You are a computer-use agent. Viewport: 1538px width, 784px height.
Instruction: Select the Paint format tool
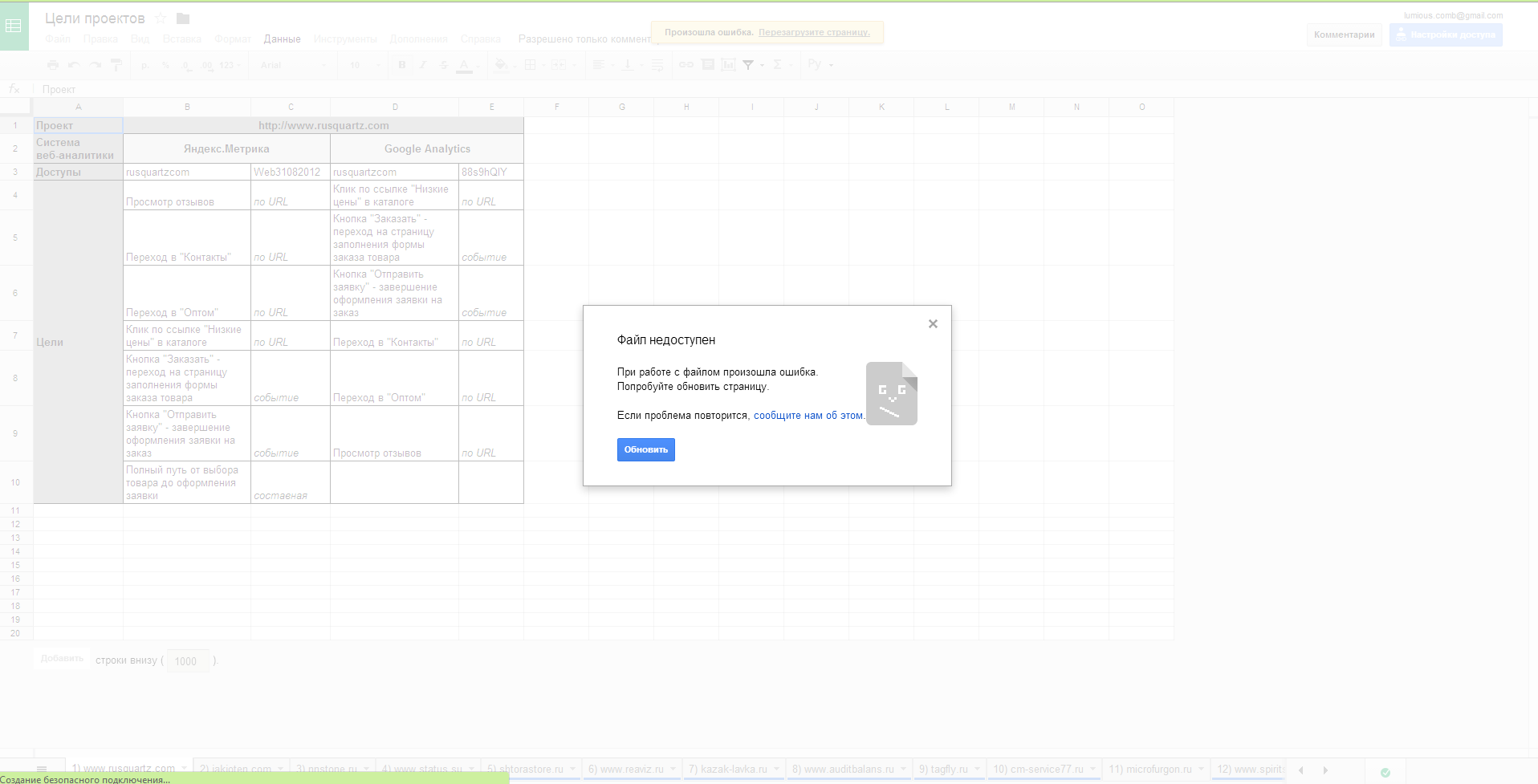[x=116, y=65]
